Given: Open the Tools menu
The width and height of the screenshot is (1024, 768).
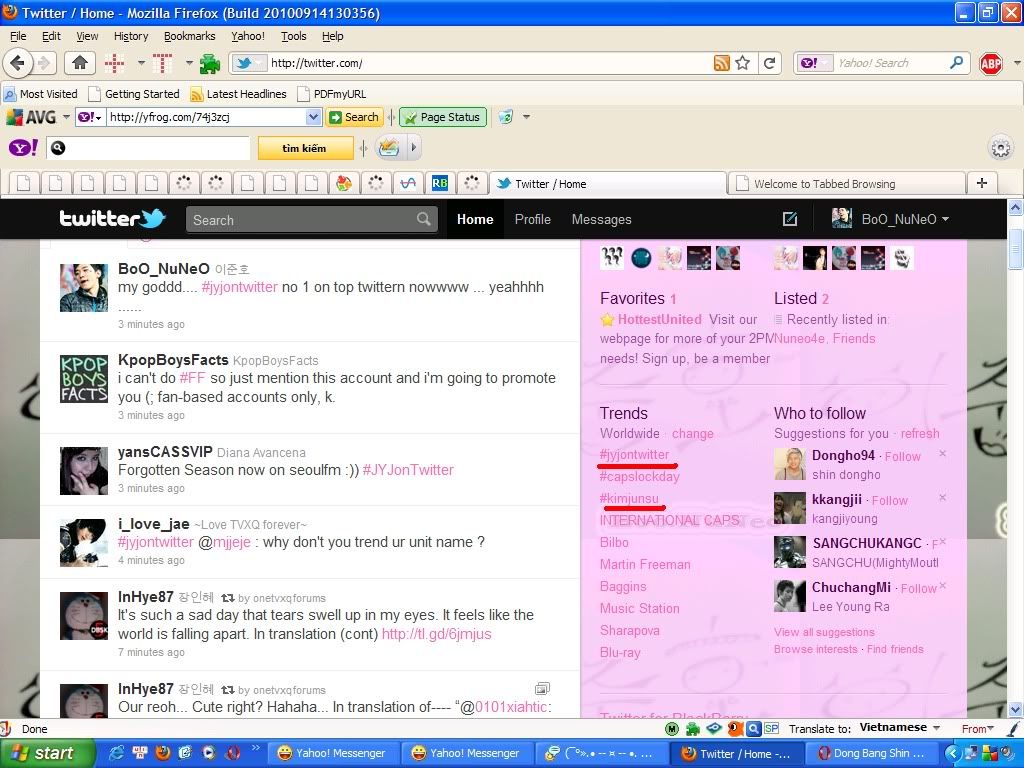Looking at the screenshot, I should coord(293,36).
